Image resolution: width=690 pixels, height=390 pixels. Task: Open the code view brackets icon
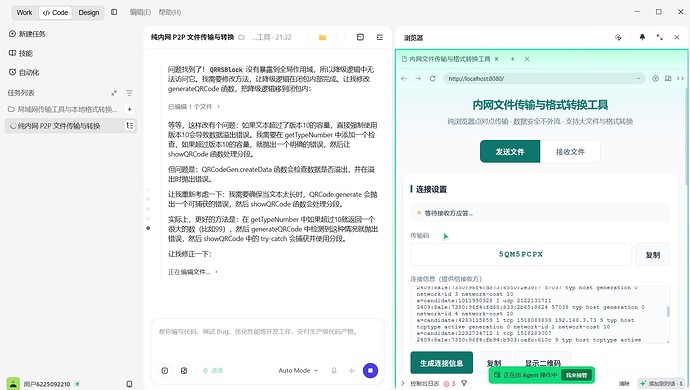coord(680,78)
